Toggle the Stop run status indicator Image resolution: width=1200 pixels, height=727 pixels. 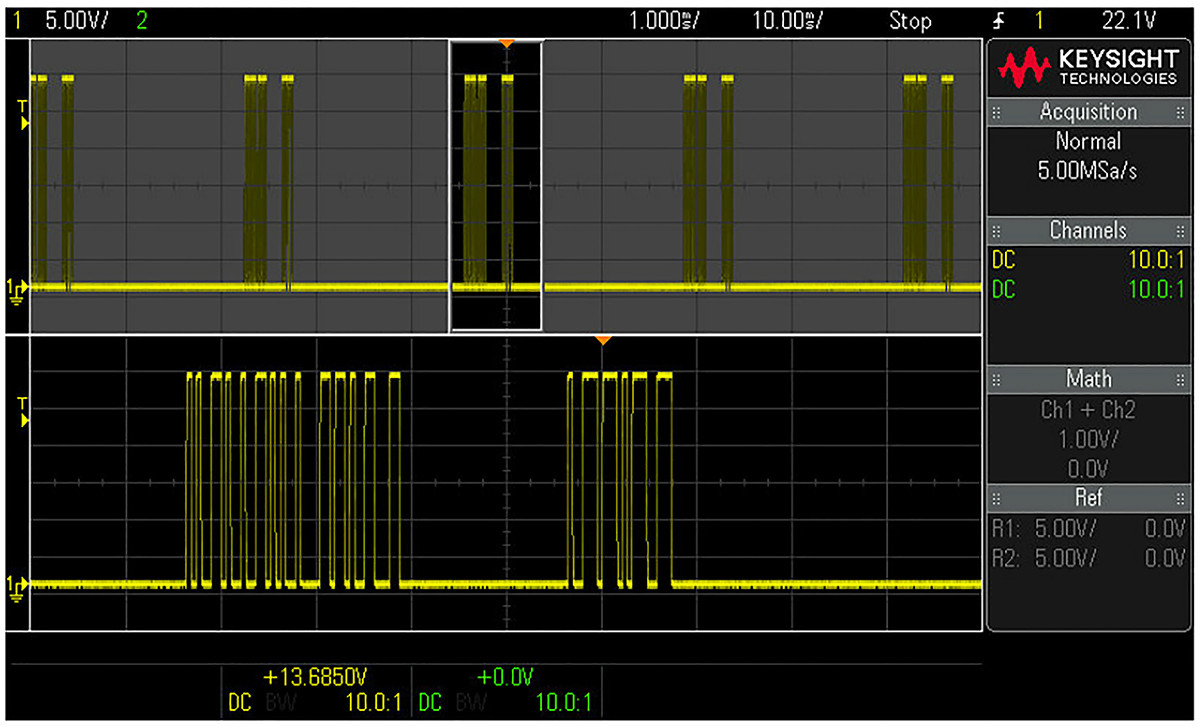tap(910, 21)
